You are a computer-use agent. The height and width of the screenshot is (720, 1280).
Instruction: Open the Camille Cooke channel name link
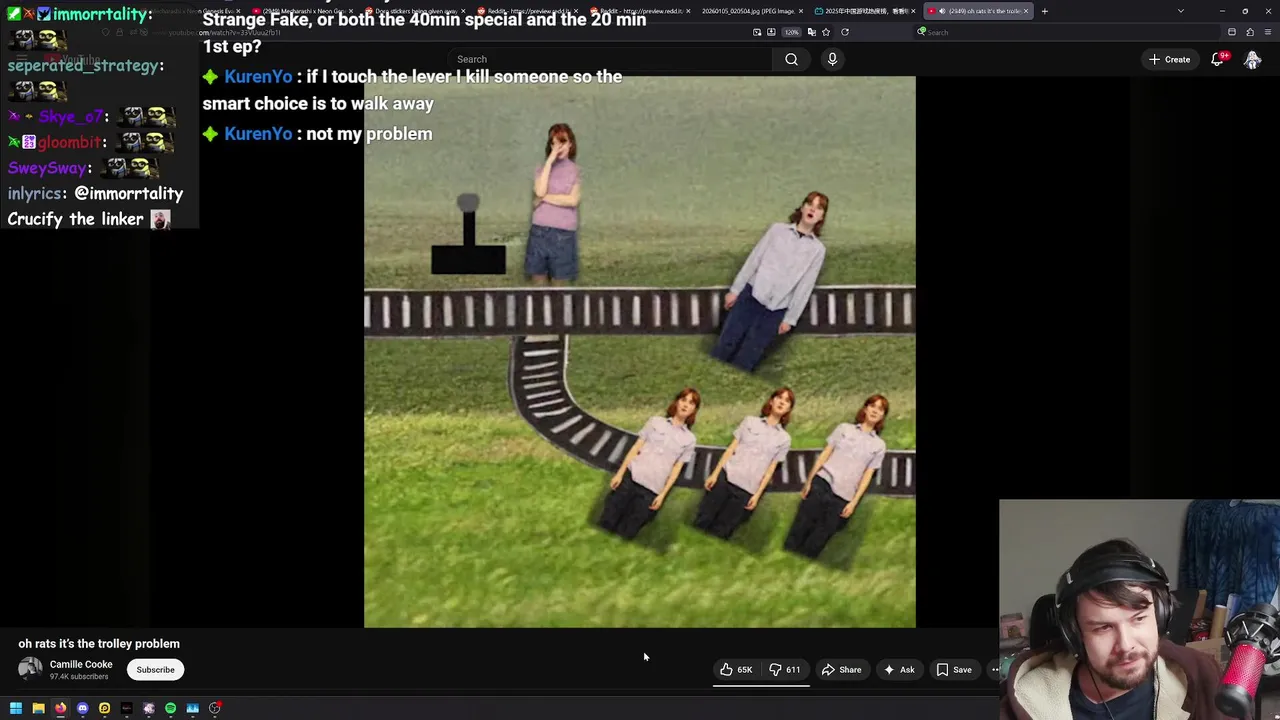[81, 664]
